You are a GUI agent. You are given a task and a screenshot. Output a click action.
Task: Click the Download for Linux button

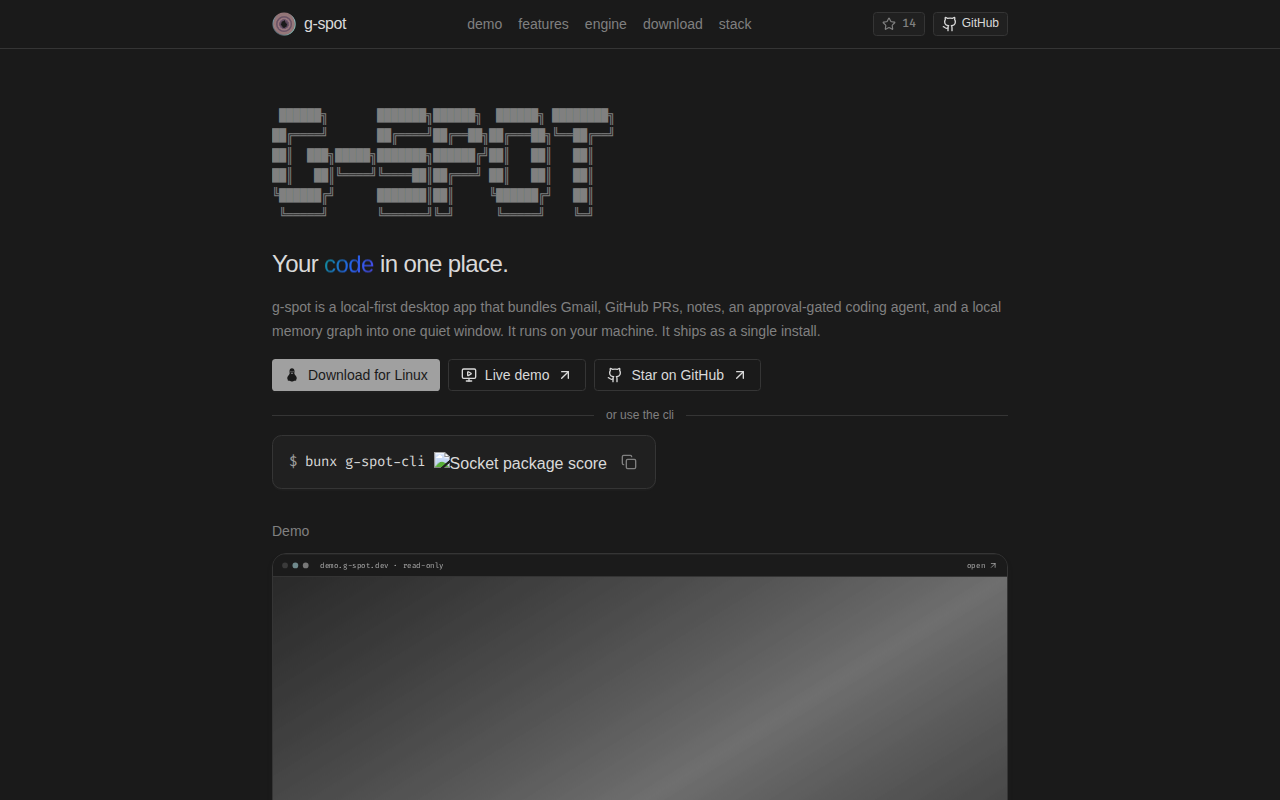(x=356, y=375)
